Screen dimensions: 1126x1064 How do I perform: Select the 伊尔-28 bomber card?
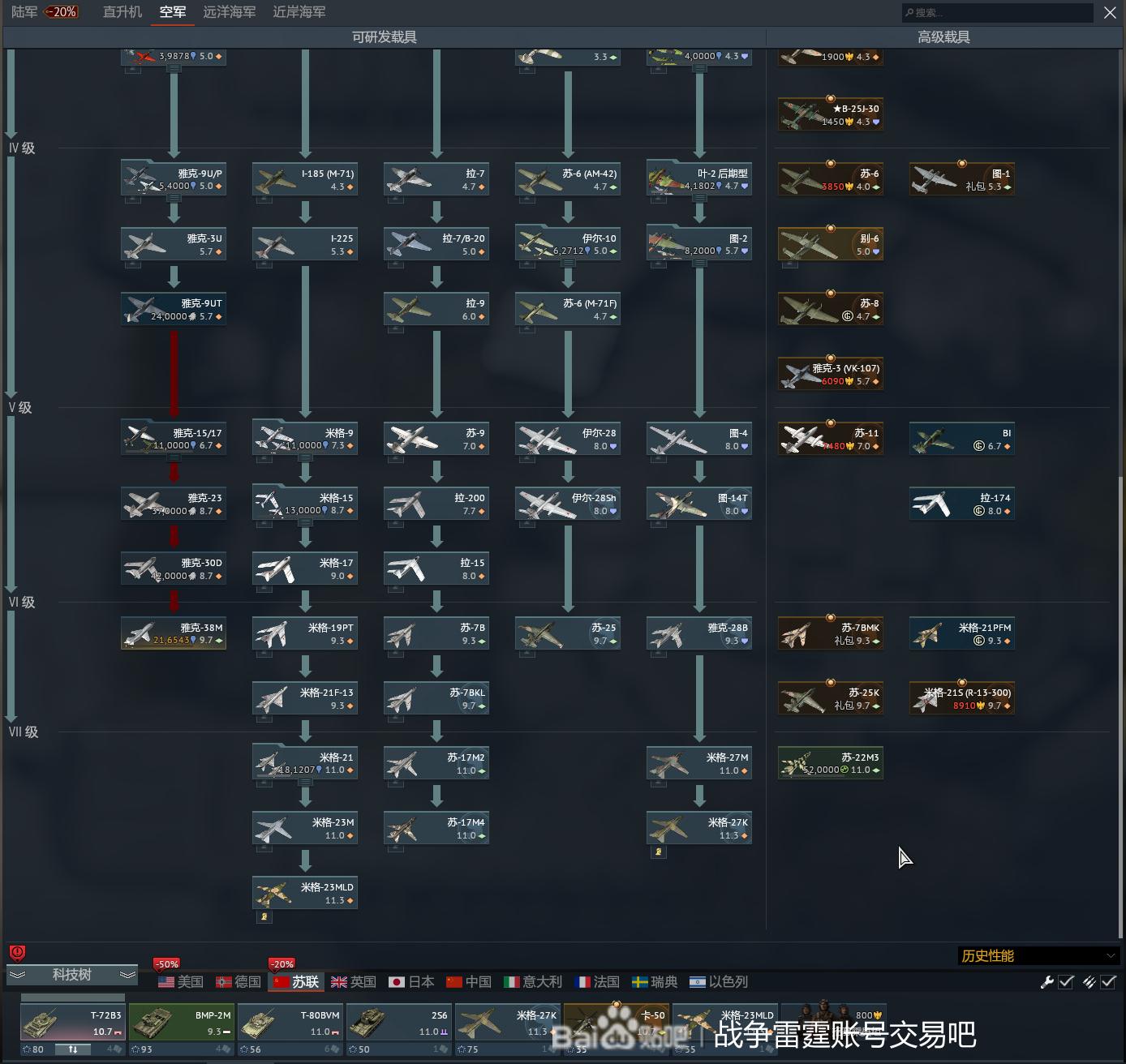(568, 438)
